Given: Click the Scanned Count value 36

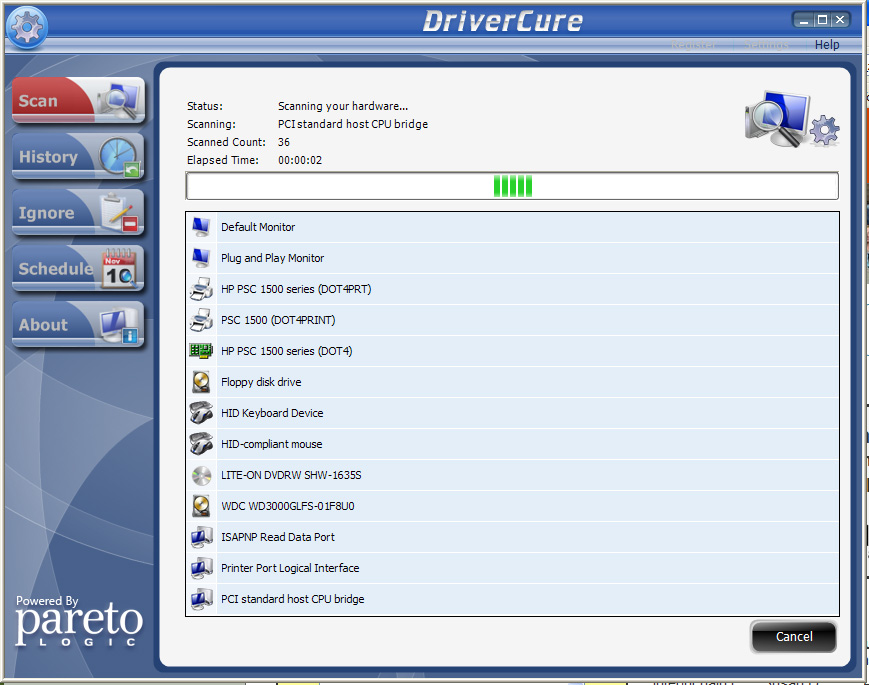Looking at the screenshot, I should coord(284,142).
